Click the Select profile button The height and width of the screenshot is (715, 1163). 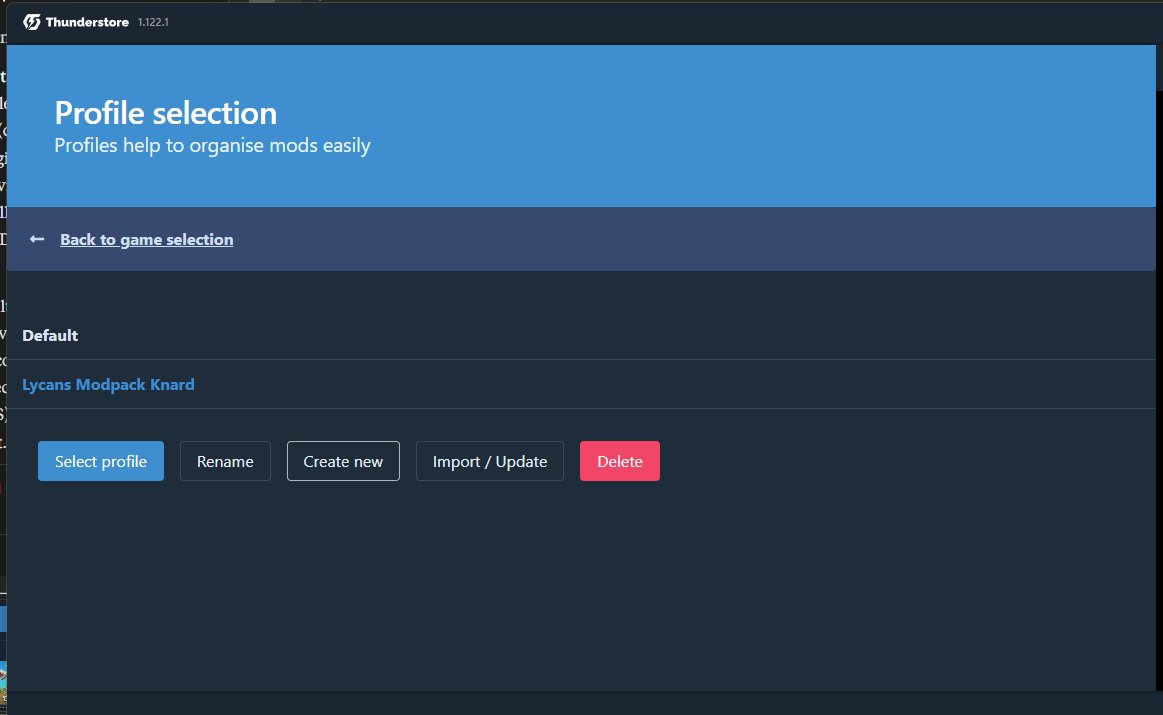(x=101, y=461)
